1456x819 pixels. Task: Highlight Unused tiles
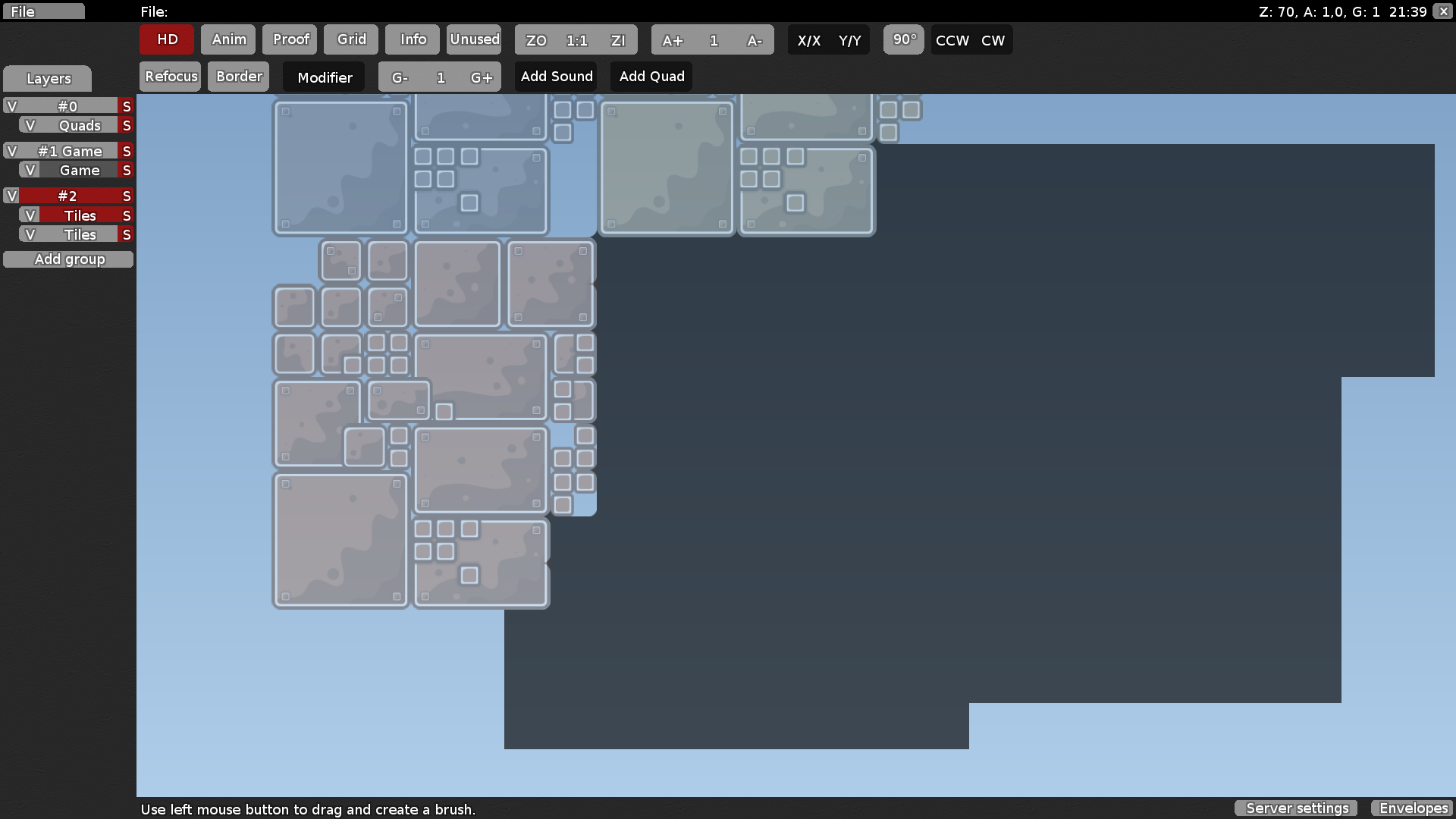coord(474,39)
